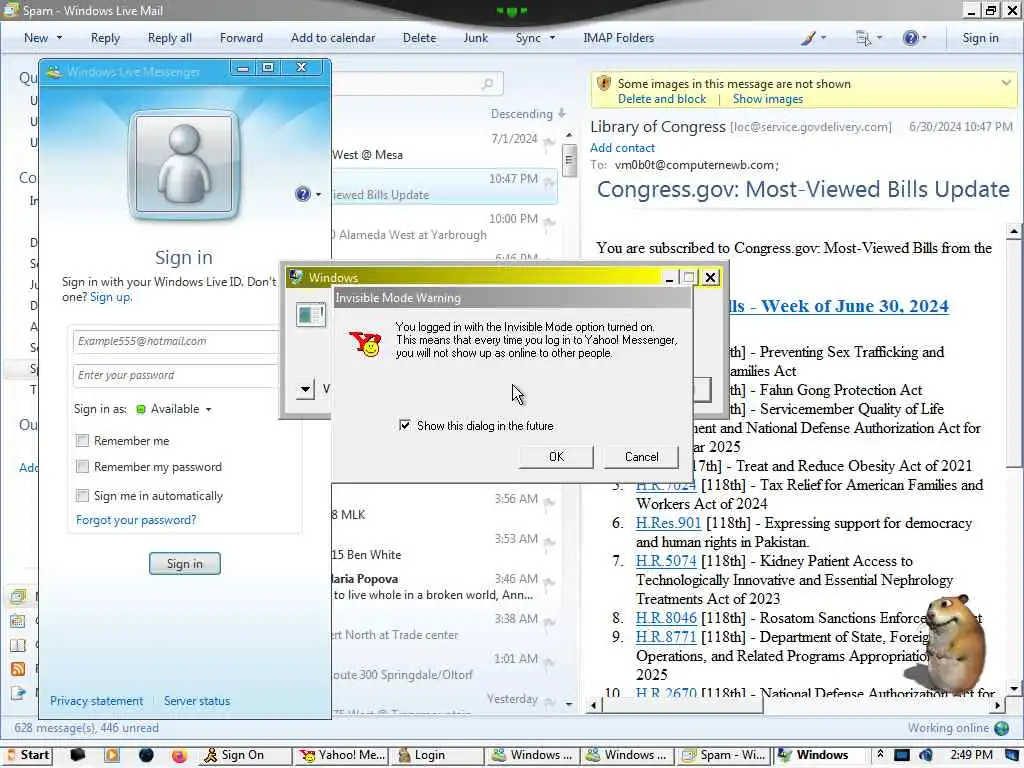
Task: Switch to Yahoo! Messenger taskbar button
Action: tap(342, 755)
